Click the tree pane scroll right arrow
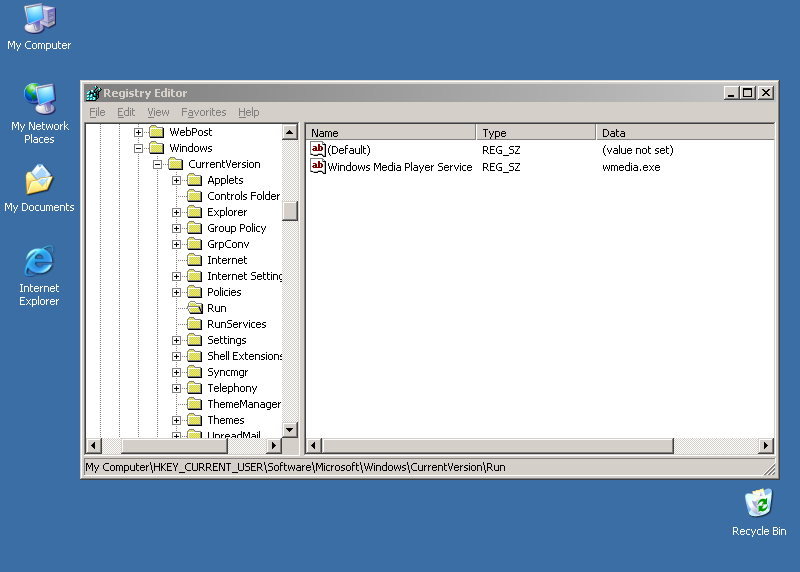Viewport: 800px width, 572px height. tap(274, 445)
